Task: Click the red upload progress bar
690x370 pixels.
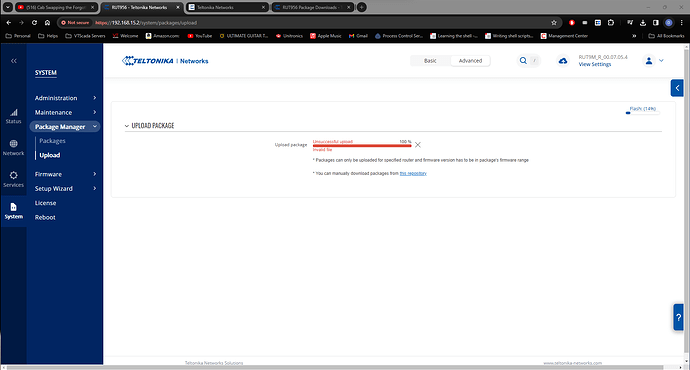Action: 362,146
